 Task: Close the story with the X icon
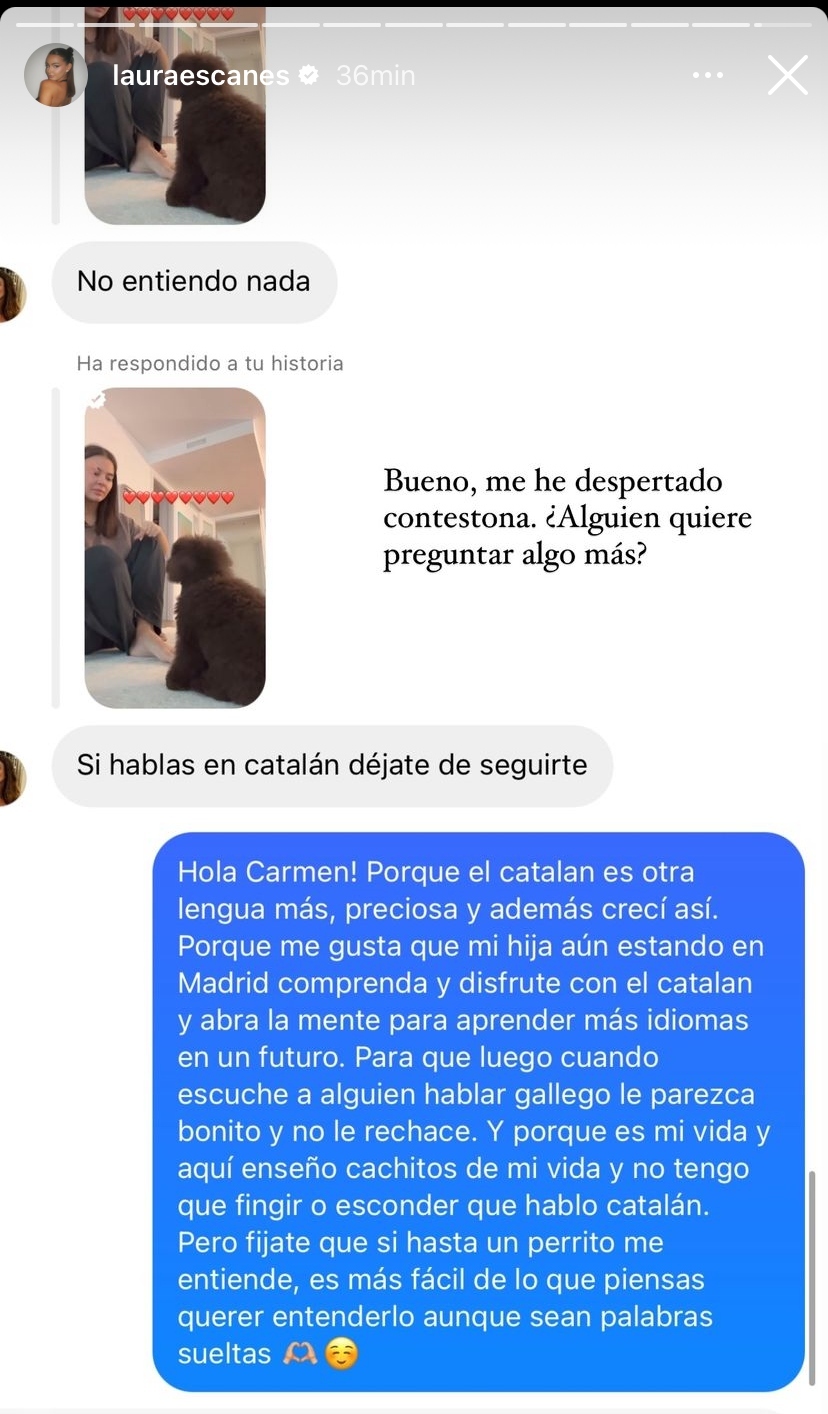point(787,75)
